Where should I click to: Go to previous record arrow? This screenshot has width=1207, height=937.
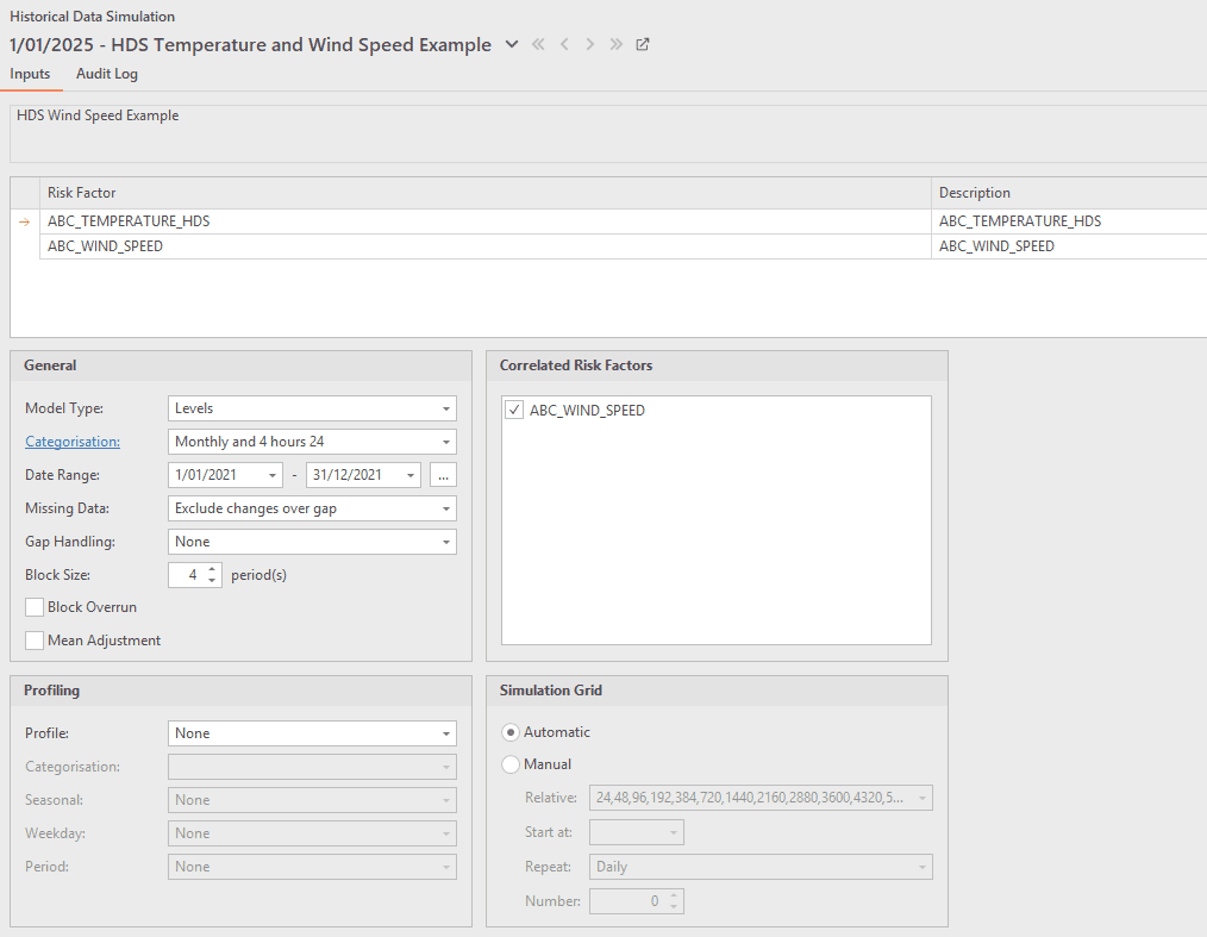coord(564,44)
